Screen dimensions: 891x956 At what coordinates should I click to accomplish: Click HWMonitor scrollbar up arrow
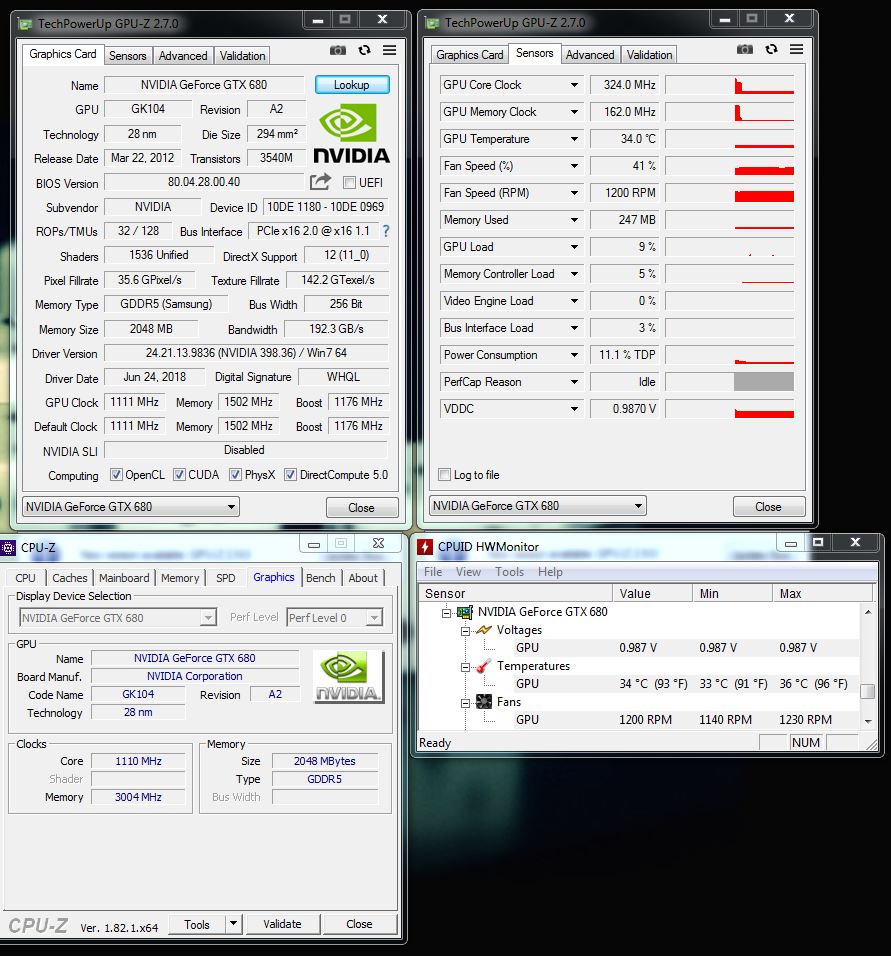click(x=868, y=612)
